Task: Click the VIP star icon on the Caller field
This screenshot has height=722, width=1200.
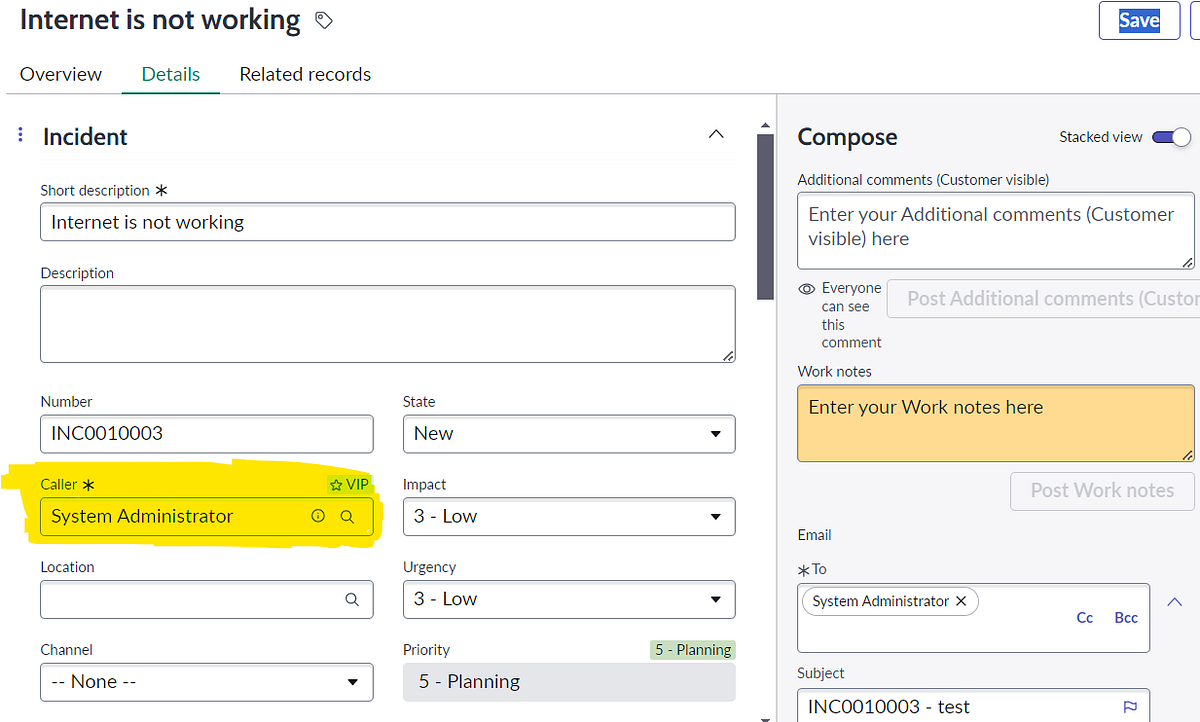Action: 334,484
